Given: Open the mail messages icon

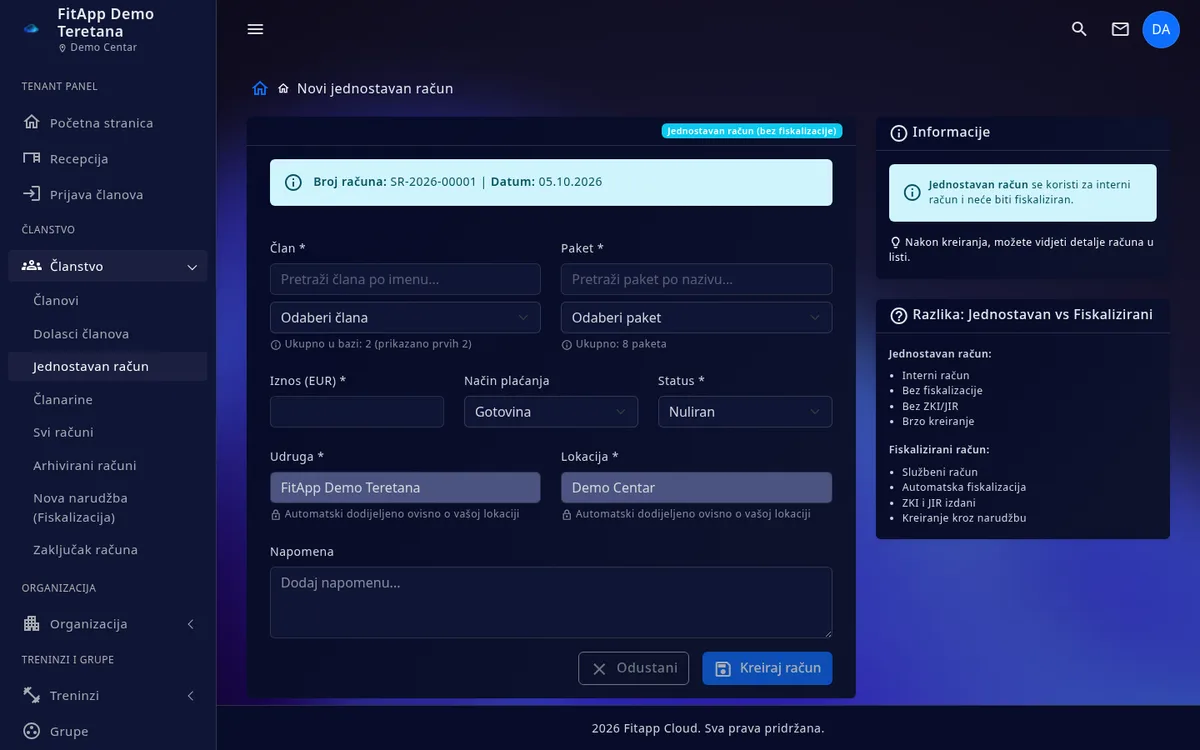Looking at the screenshot, I should [x=1120, y=29].
